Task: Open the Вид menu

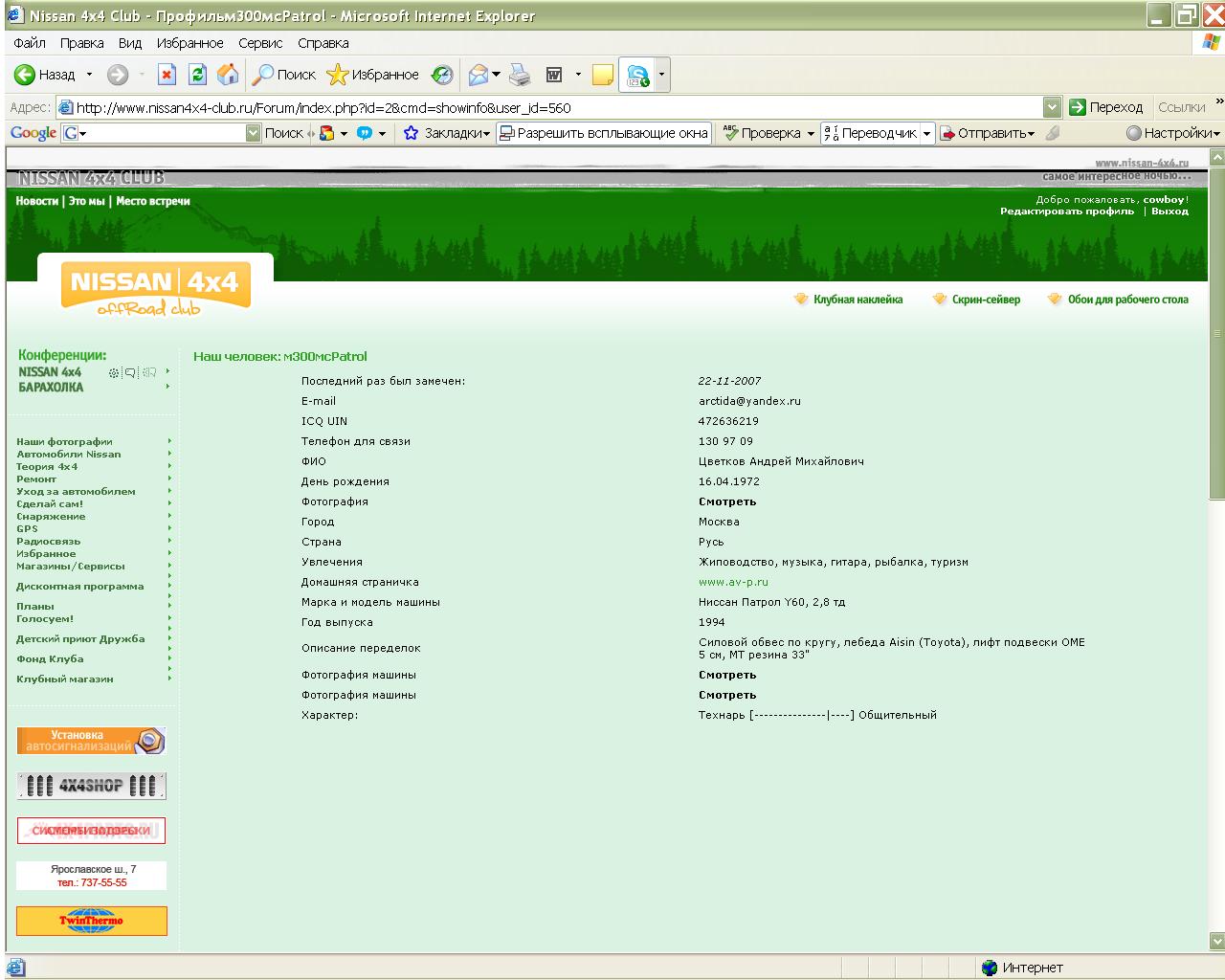Action: coord(130,43)
